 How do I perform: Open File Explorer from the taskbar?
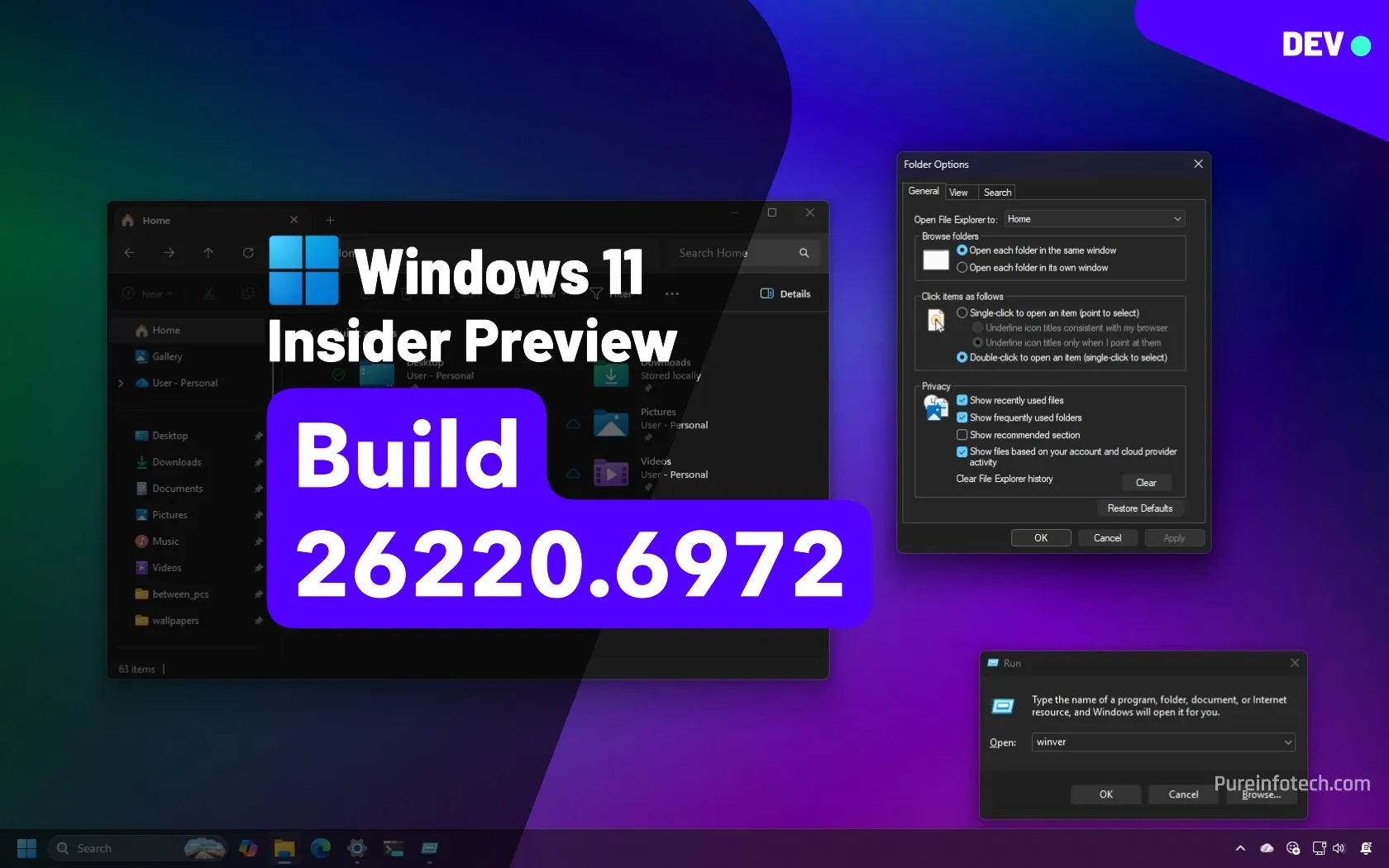[284, 848]
